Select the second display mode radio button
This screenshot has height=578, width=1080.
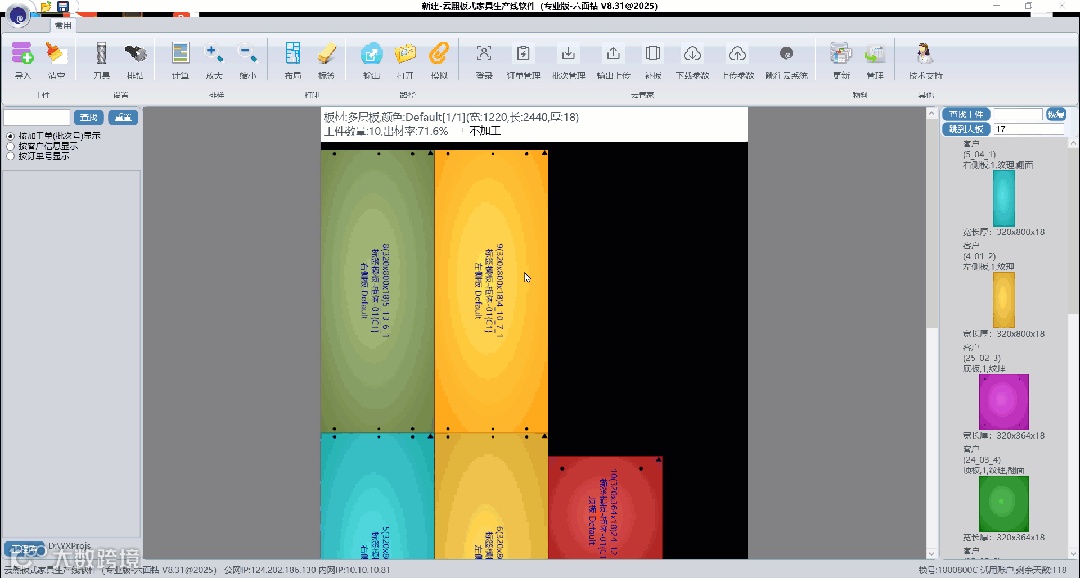coord(11,146)
